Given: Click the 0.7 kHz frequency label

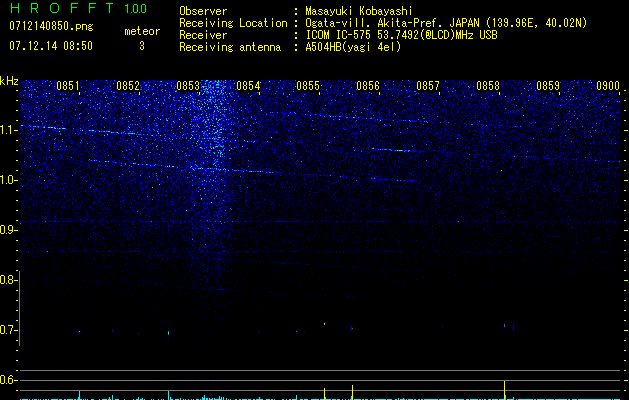Looking at the screenshot, I should tap(8, 330).
